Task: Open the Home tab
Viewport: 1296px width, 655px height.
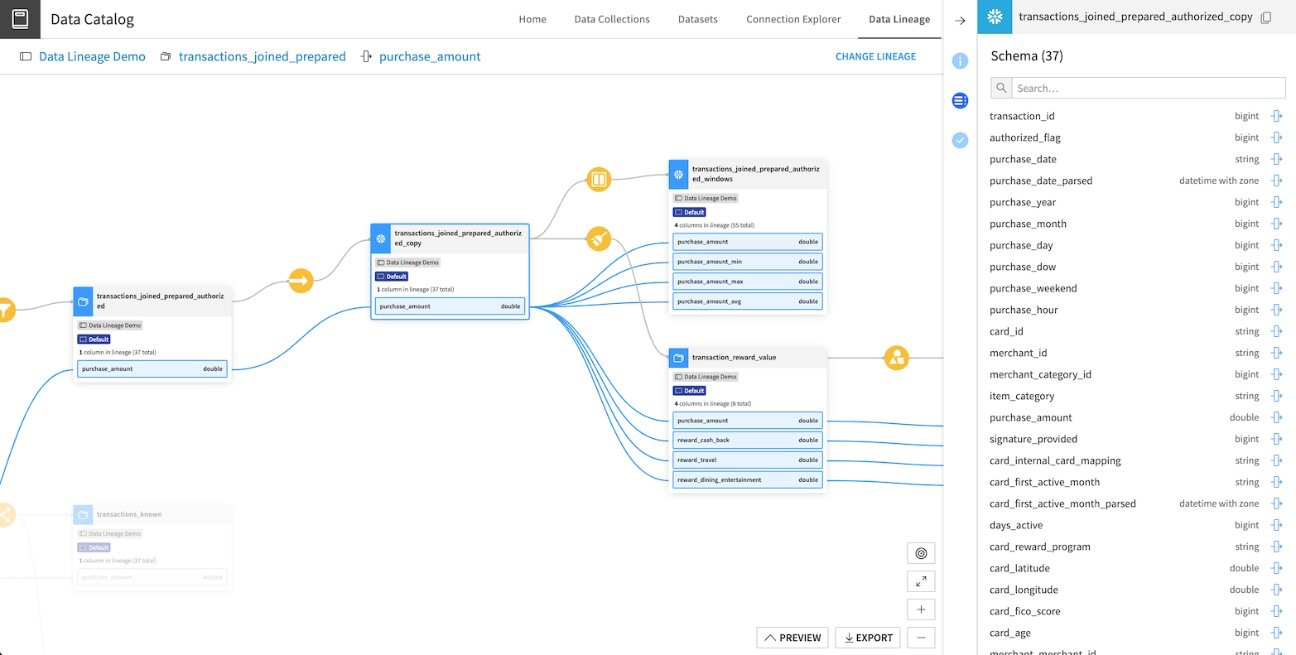Action: (532, 19)
